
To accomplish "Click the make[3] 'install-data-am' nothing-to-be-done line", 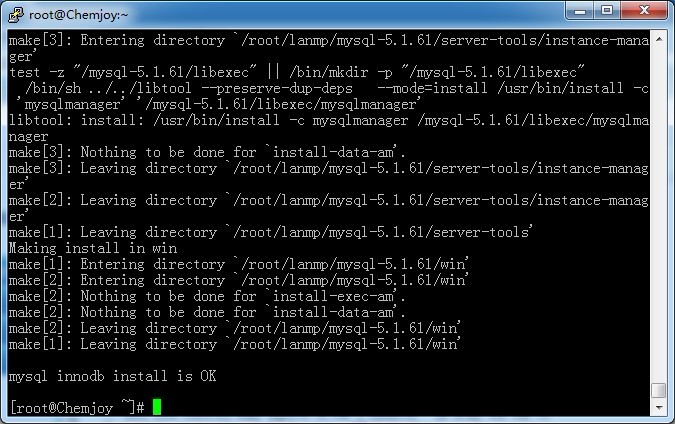I will (x=207, y=152).
